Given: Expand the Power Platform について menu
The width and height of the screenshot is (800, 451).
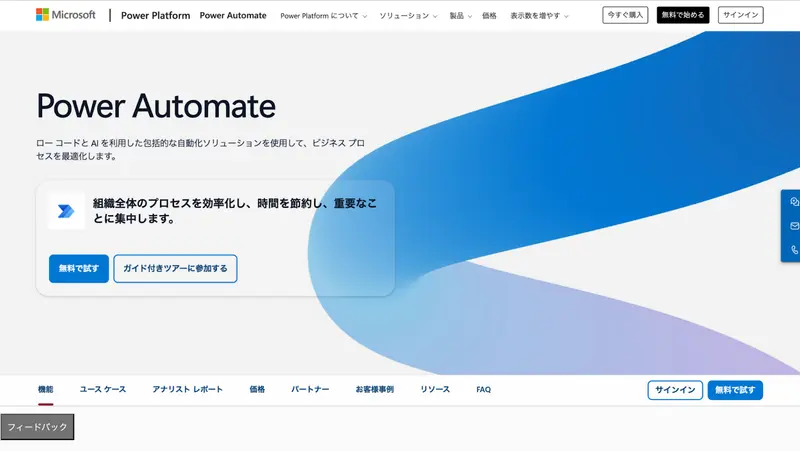Looking at the screenshot, I should click(x=323, y=16).
